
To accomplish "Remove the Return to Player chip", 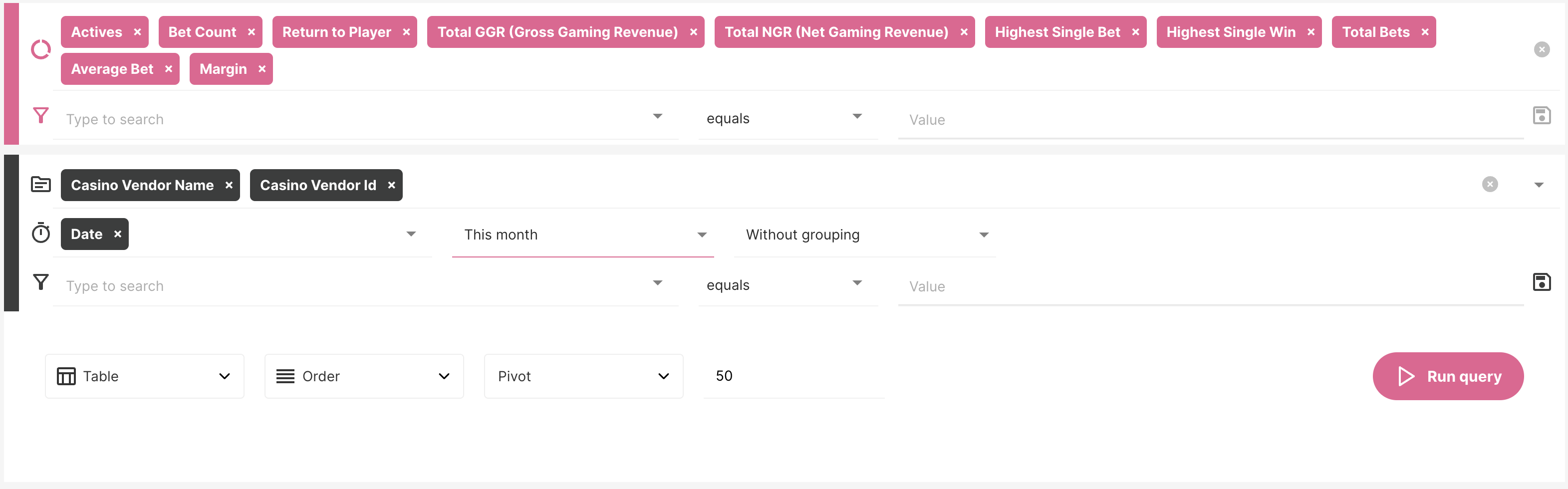I will (407, 32).
